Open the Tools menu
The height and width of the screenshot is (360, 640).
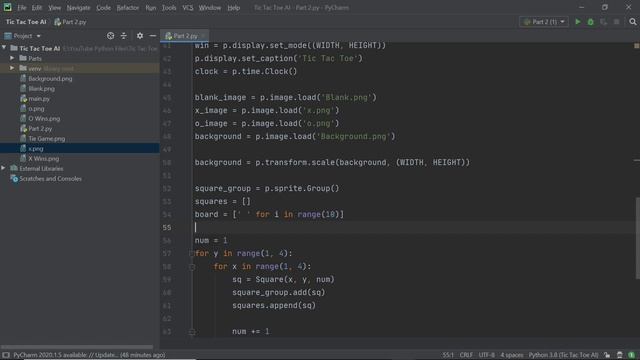169,8
